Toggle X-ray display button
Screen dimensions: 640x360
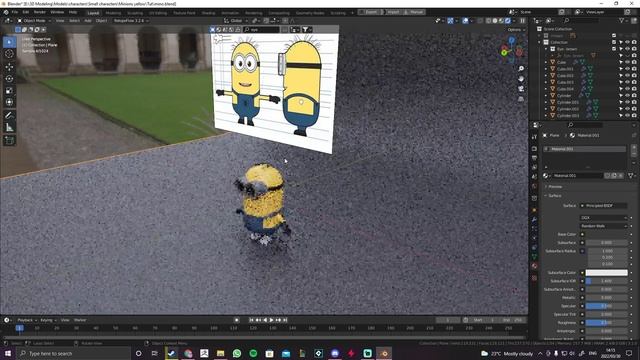(x=480, y=20)
